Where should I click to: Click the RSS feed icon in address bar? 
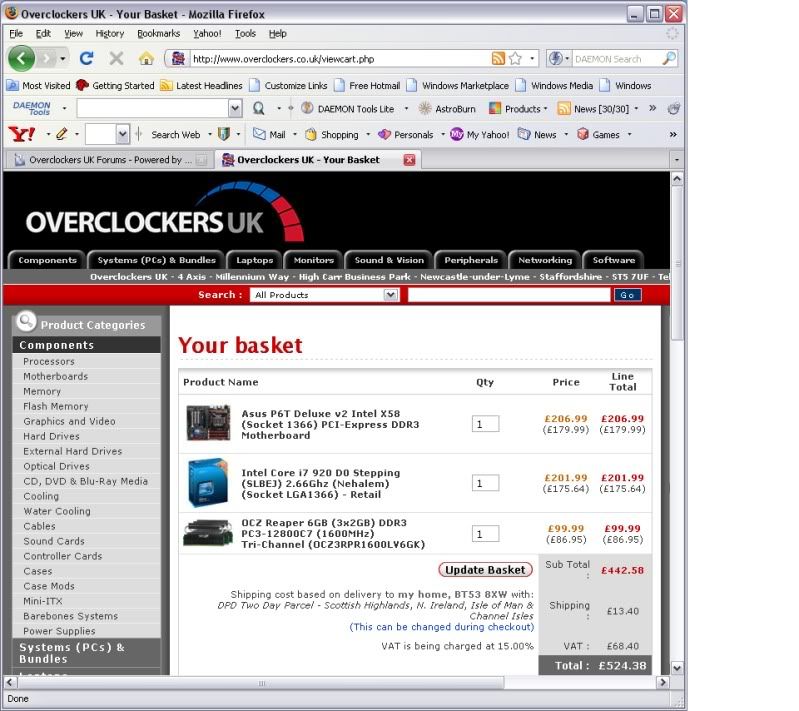click(498, 59)
